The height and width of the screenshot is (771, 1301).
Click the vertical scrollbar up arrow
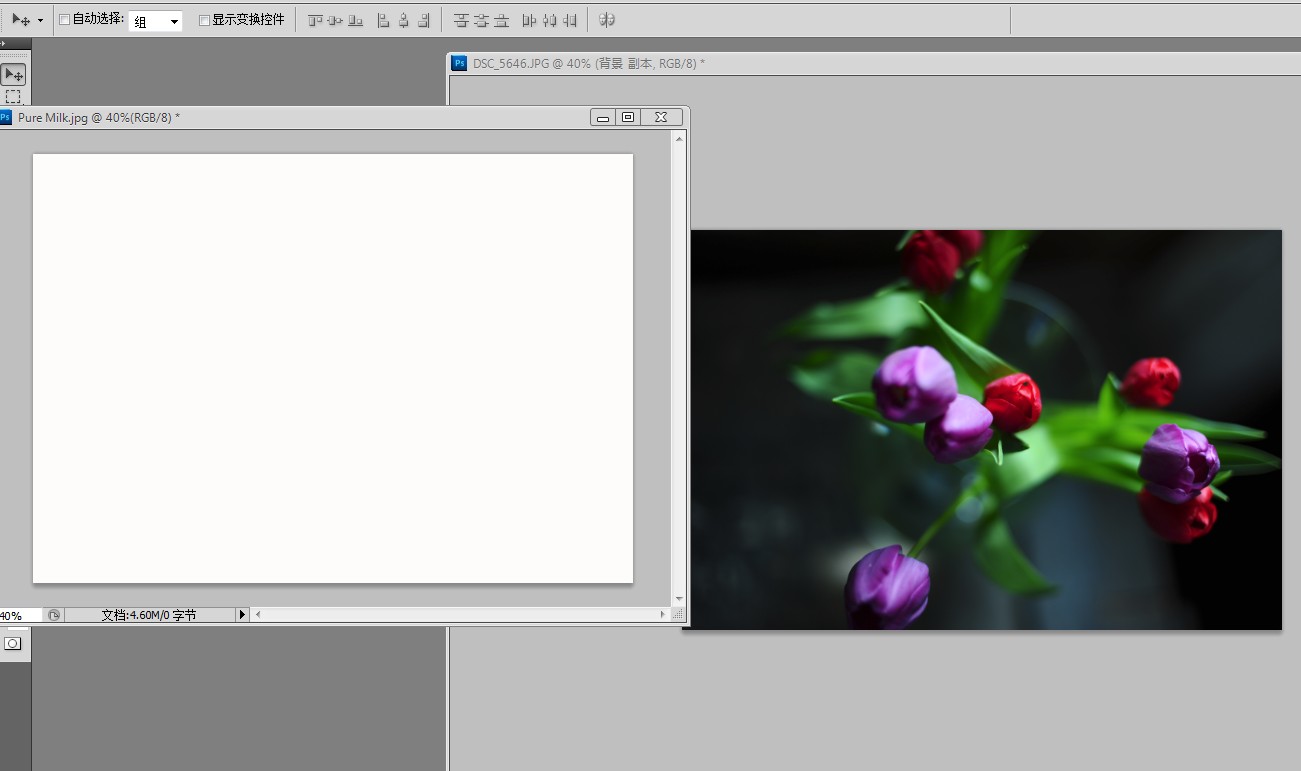click(x=680, y=138)
